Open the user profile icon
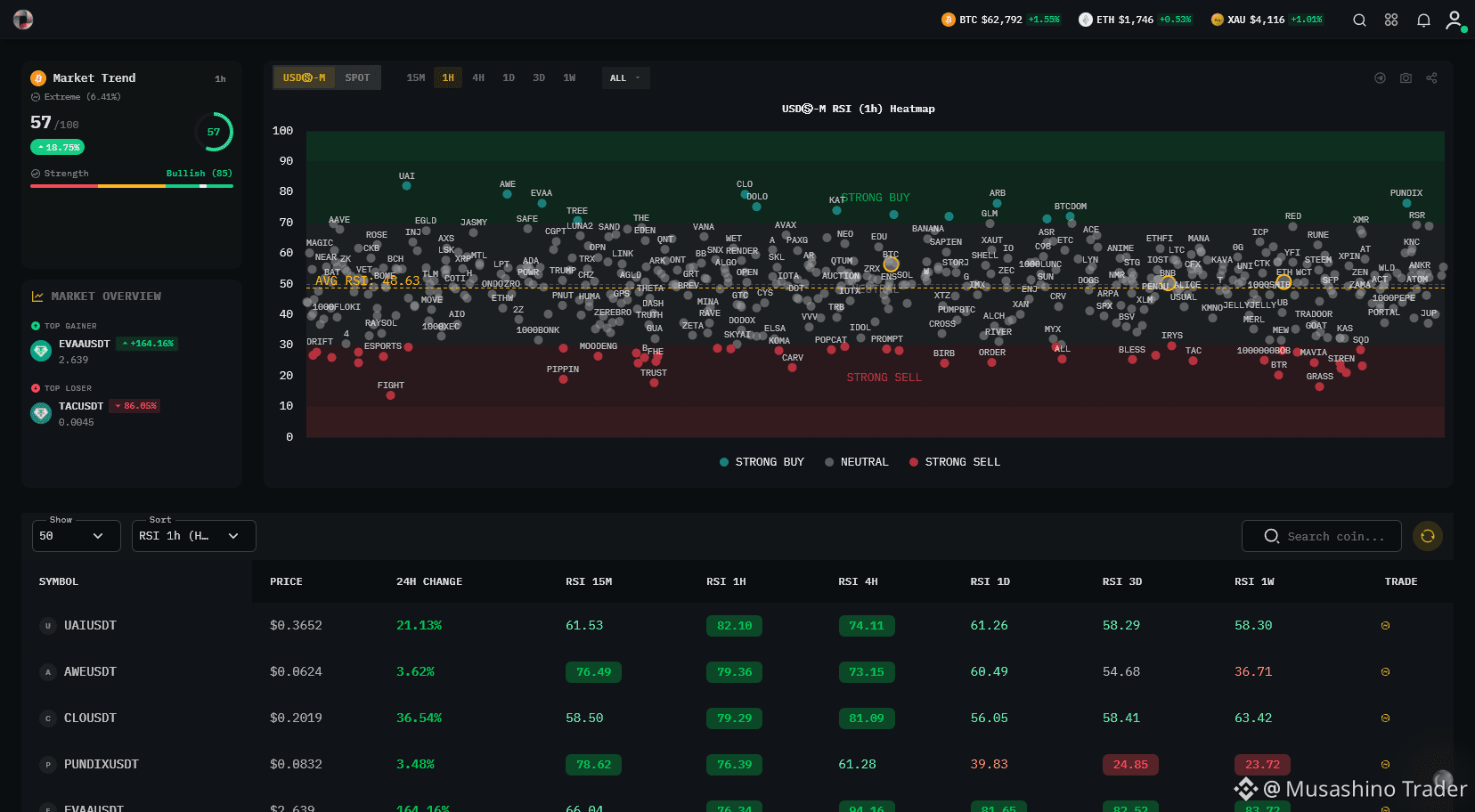 (1455, 20)
